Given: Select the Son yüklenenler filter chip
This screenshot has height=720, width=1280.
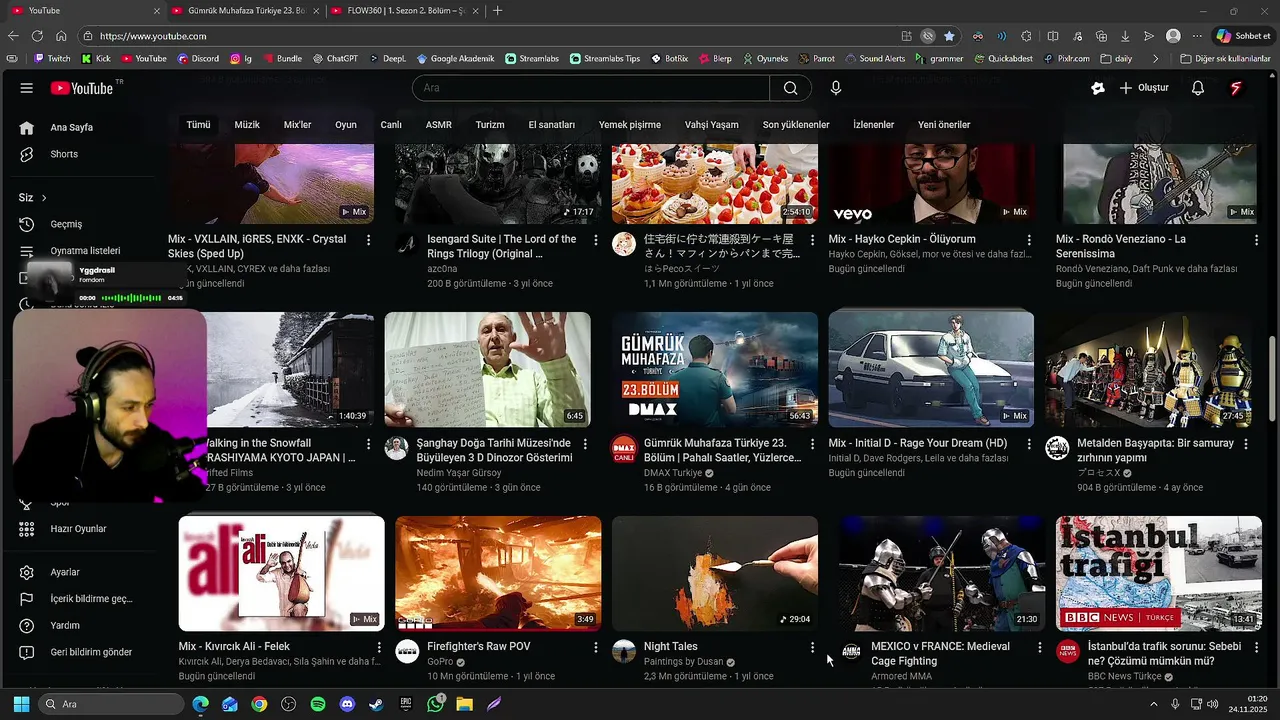Looking at the screenshot, I should [796, 125].
